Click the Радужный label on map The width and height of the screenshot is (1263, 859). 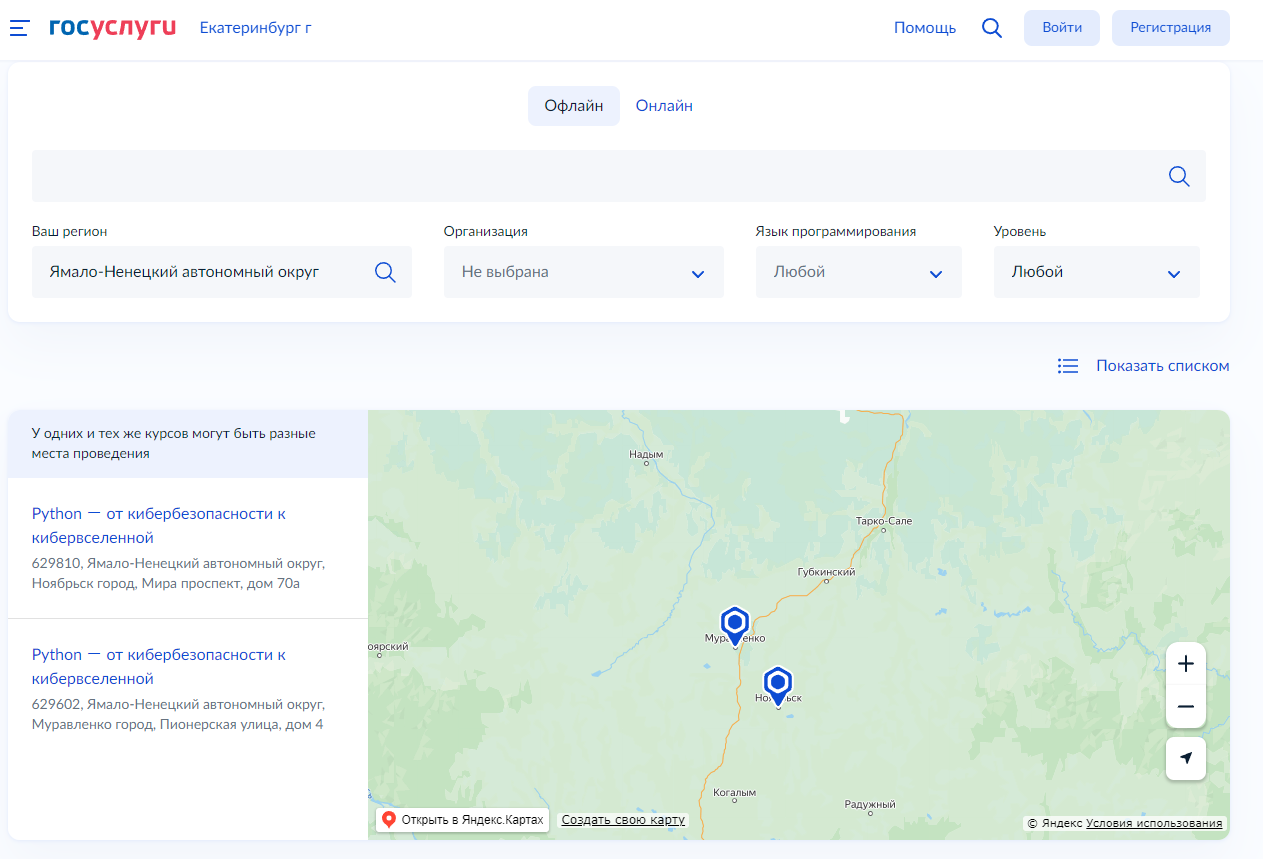[x=870, y=804]
